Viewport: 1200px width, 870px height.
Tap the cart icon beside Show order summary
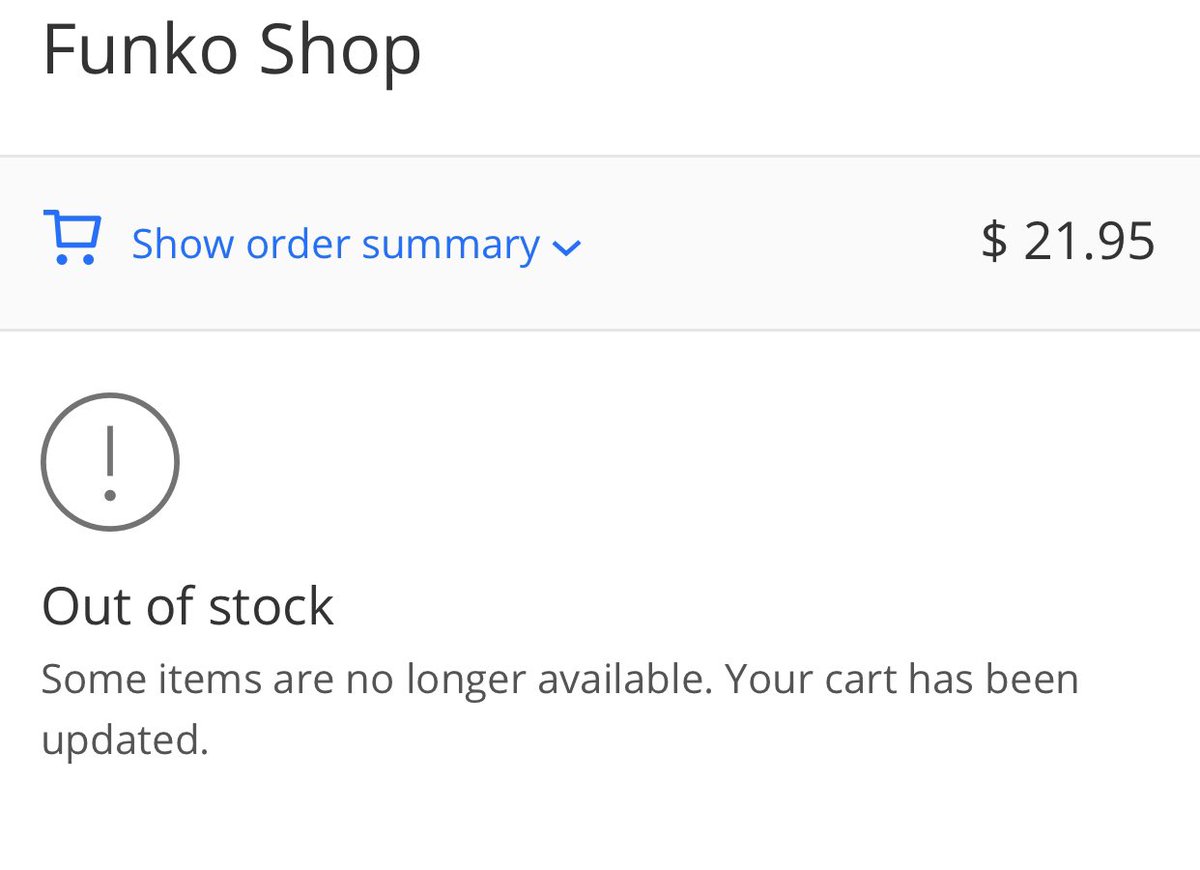coord(72,238)
